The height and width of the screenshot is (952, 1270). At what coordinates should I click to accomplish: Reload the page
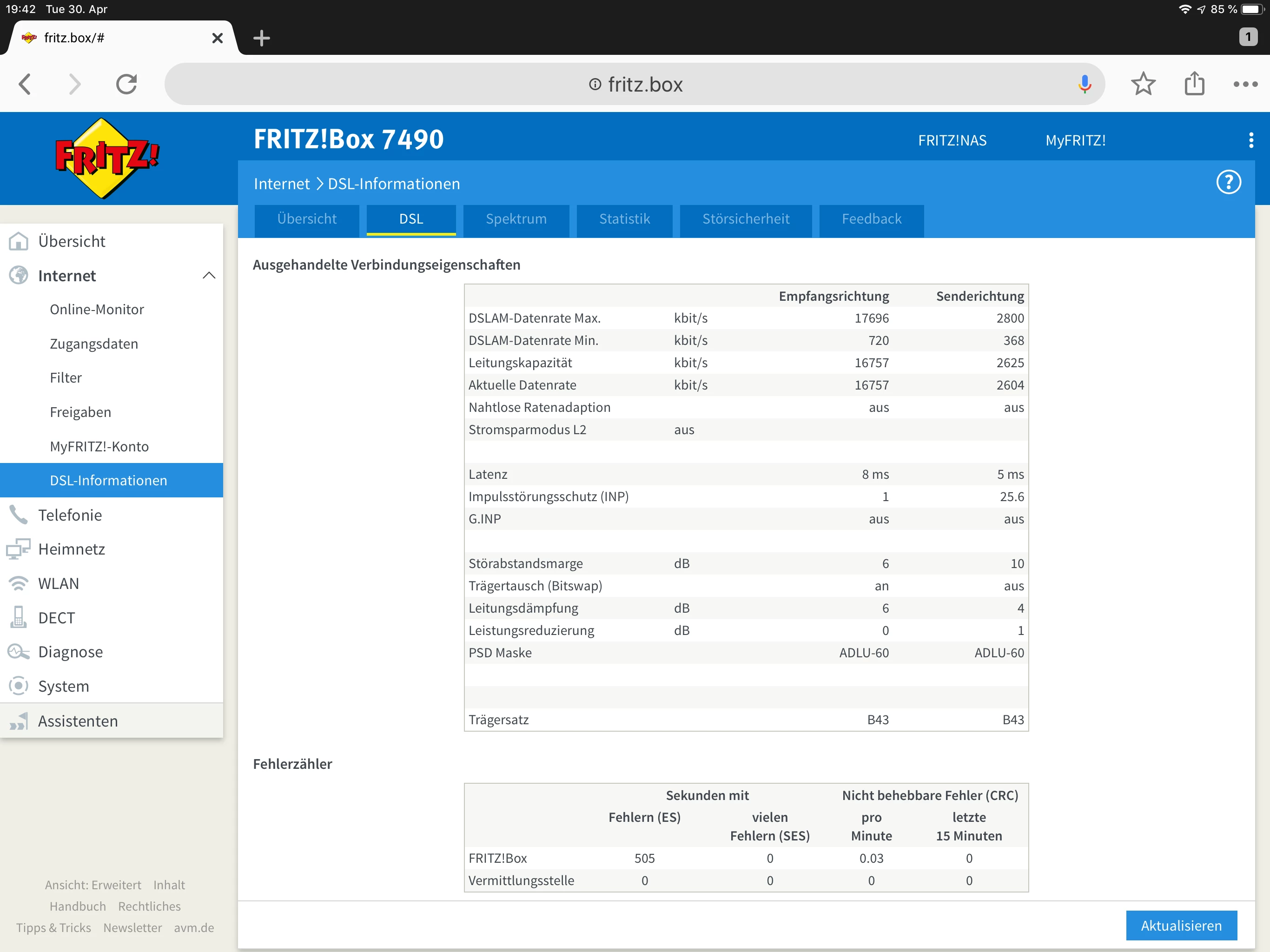point(126,85)
